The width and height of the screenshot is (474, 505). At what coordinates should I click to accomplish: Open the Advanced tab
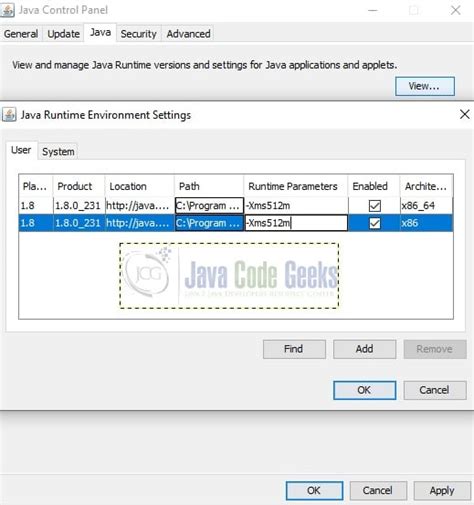[188, 34]
